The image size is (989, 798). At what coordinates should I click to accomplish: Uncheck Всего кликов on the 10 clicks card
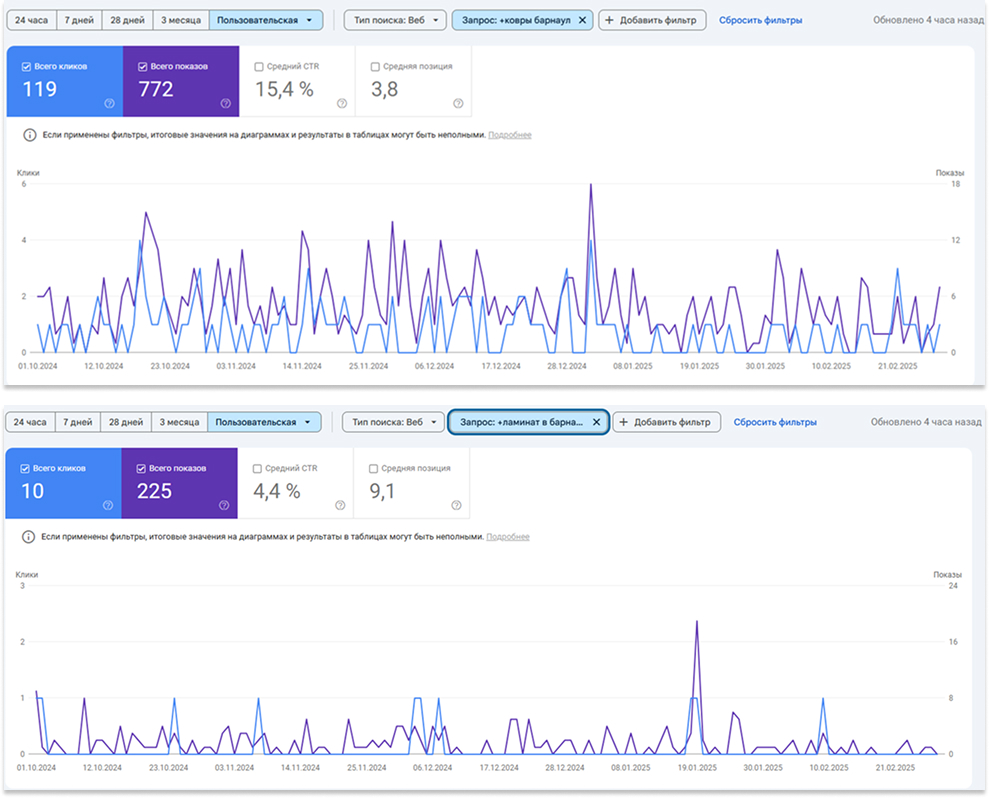pos(26,468)
